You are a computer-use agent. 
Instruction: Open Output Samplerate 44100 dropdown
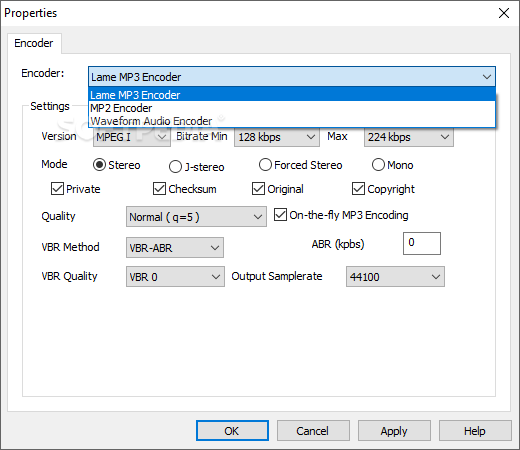395,276
